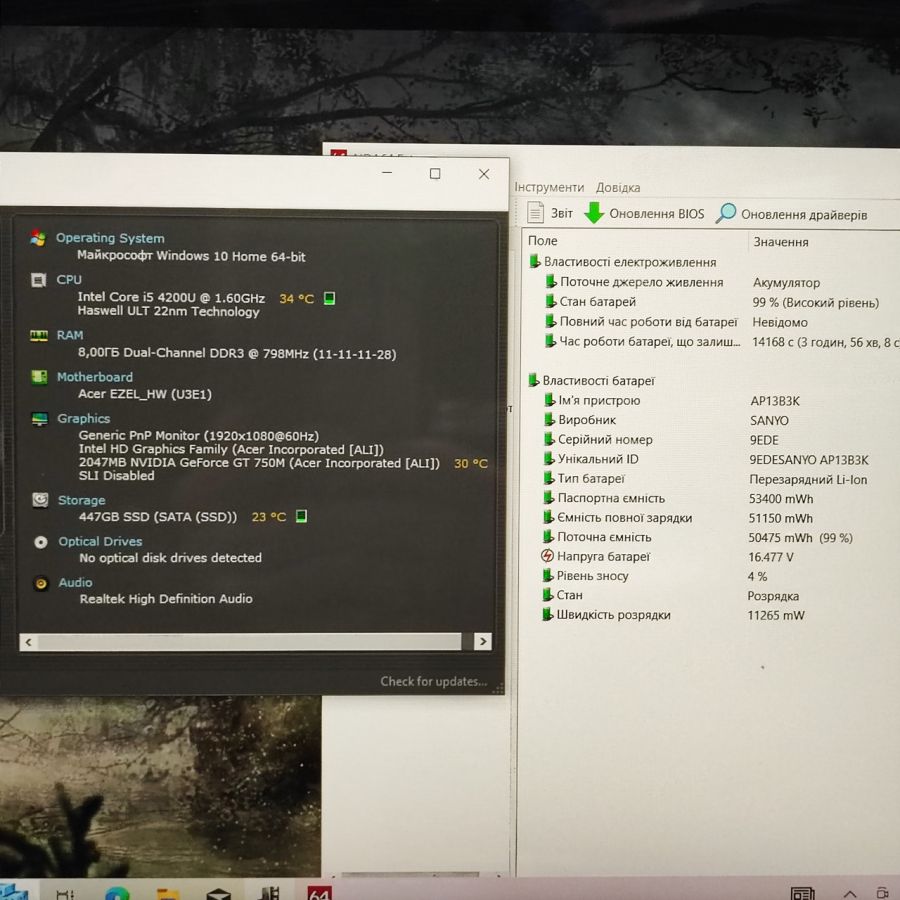Open the Graphics section link

coord(84,418)
